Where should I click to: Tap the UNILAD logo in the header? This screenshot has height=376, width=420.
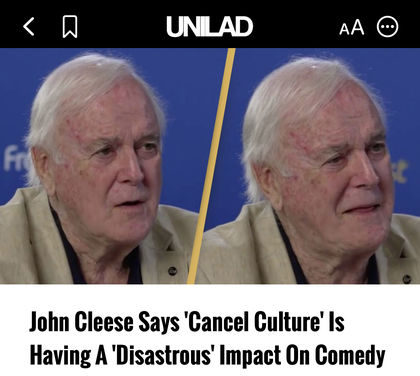tap(210, 26)
